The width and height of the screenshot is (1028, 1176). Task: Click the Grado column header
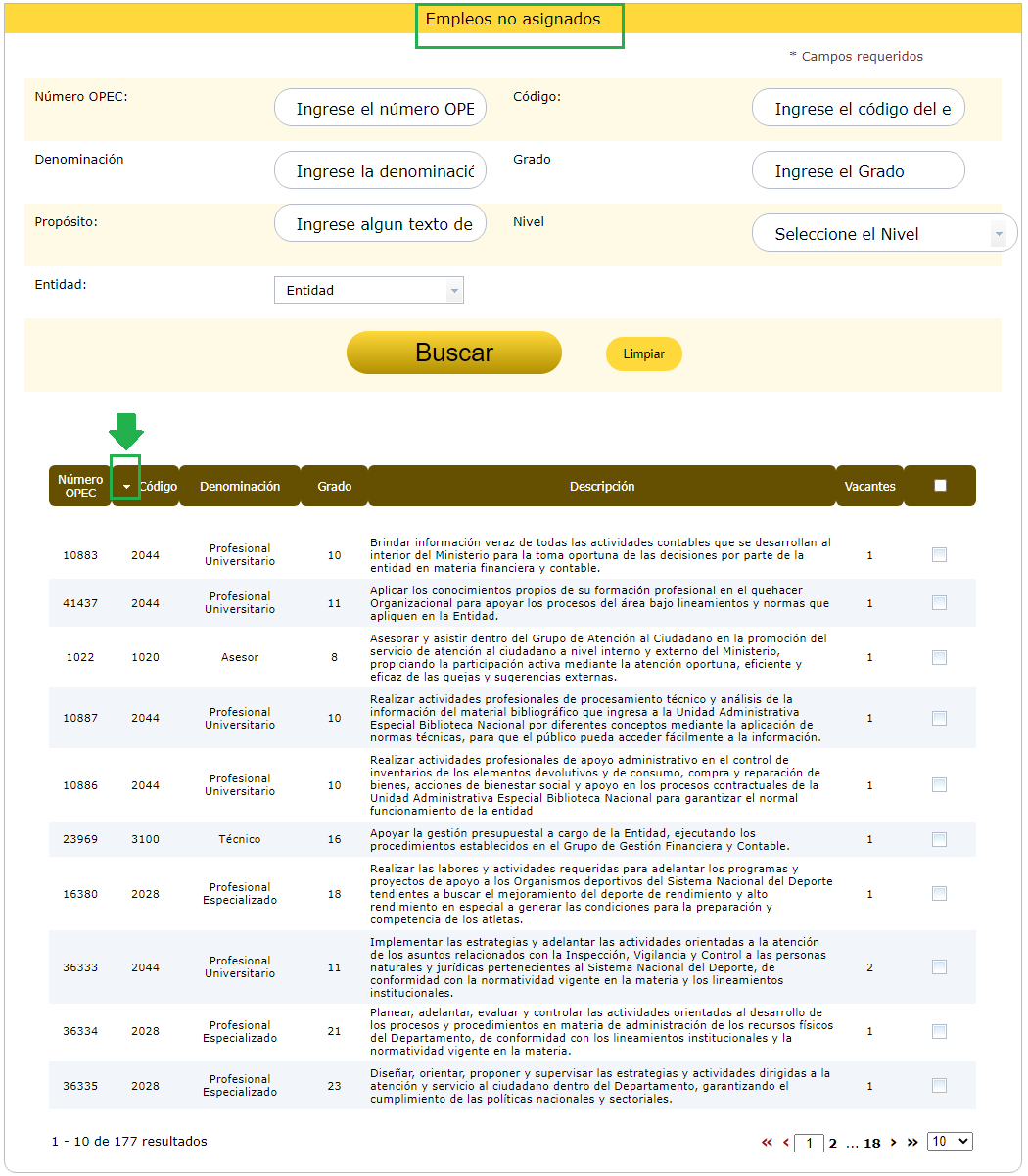[x=334, y=487]
